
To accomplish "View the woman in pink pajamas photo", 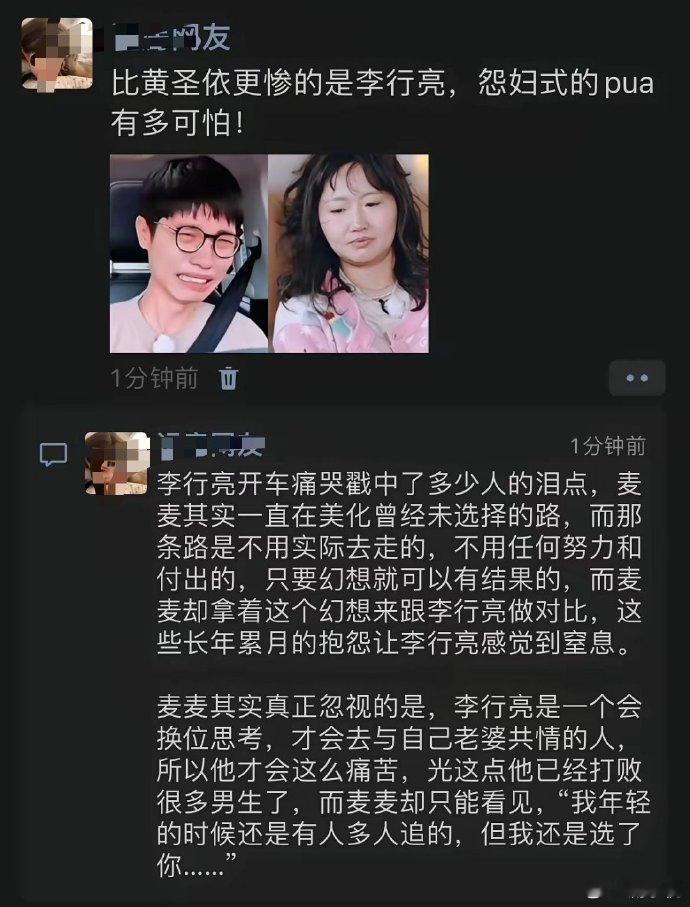I will 349,253.
